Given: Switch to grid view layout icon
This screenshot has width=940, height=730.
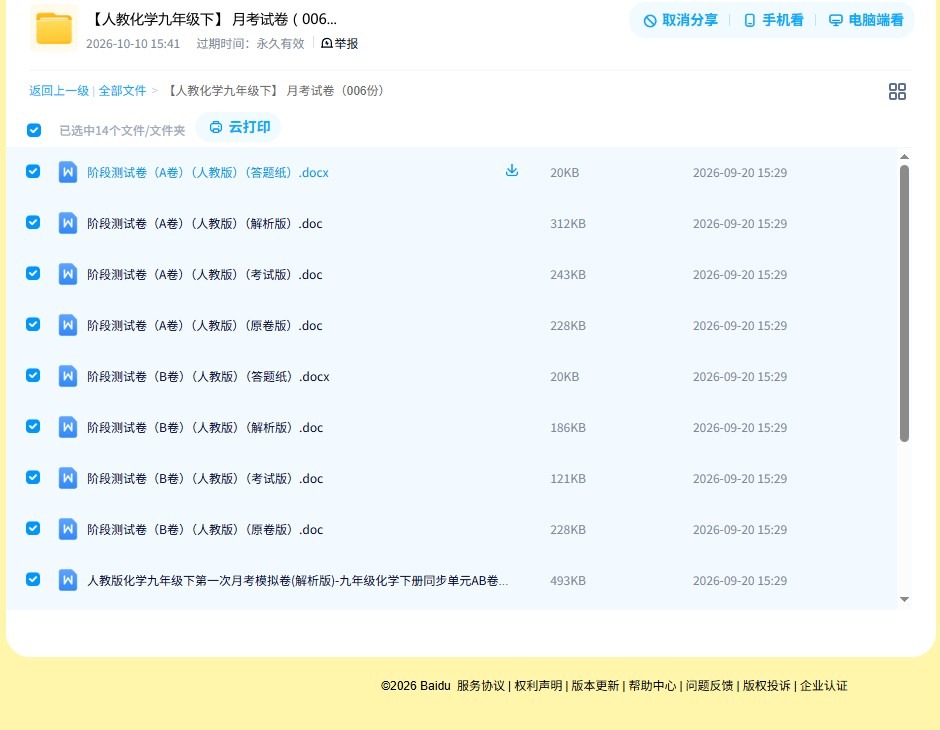Looking at the screenshot, I should click(897, 91).
